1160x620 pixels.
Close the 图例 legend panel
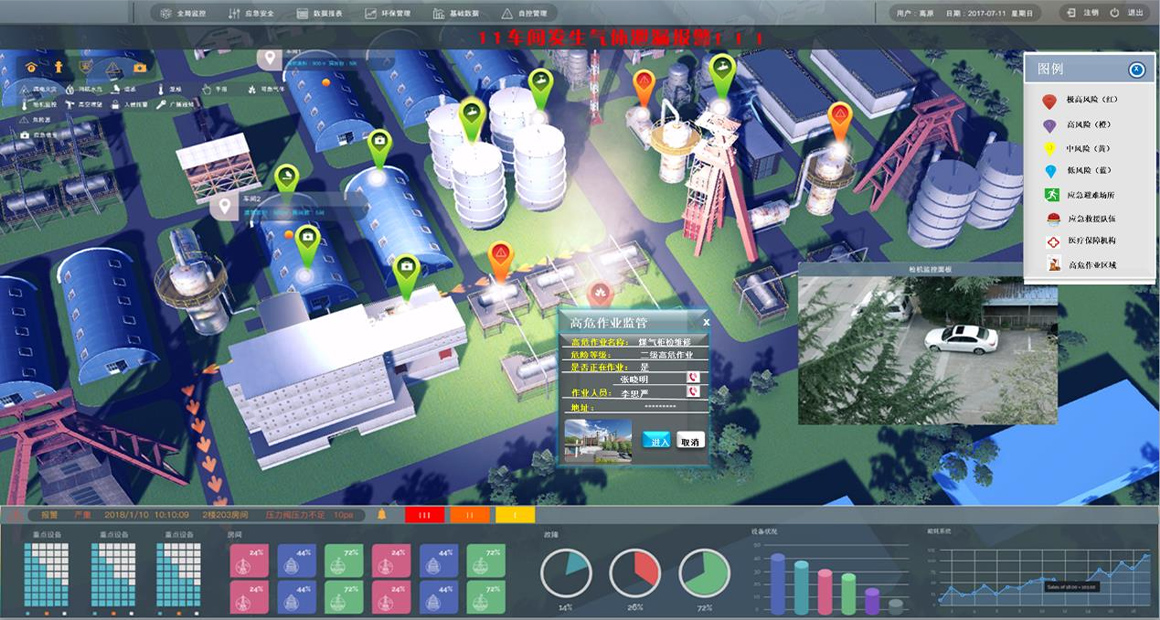pyautogui.click(x=1135, y=70)
